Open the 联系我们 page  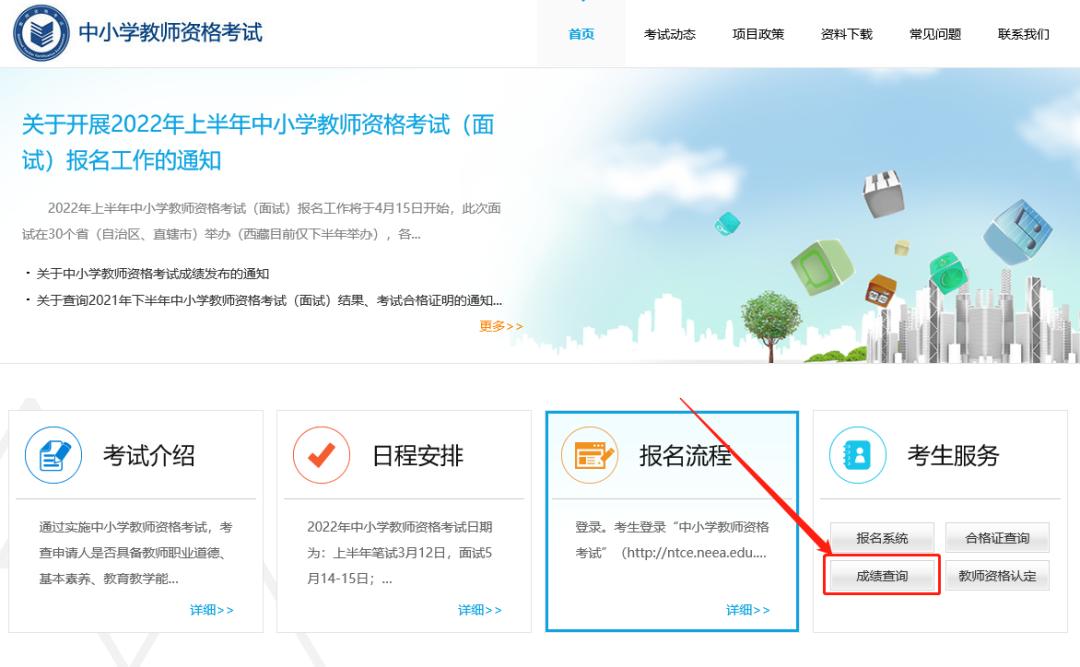(1022, 33)
